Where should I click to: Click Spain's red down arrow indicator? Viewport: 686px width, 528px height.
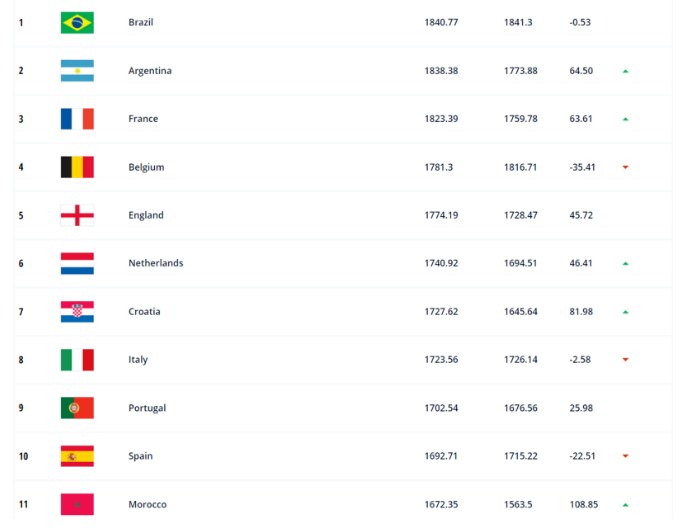(626, 456)
